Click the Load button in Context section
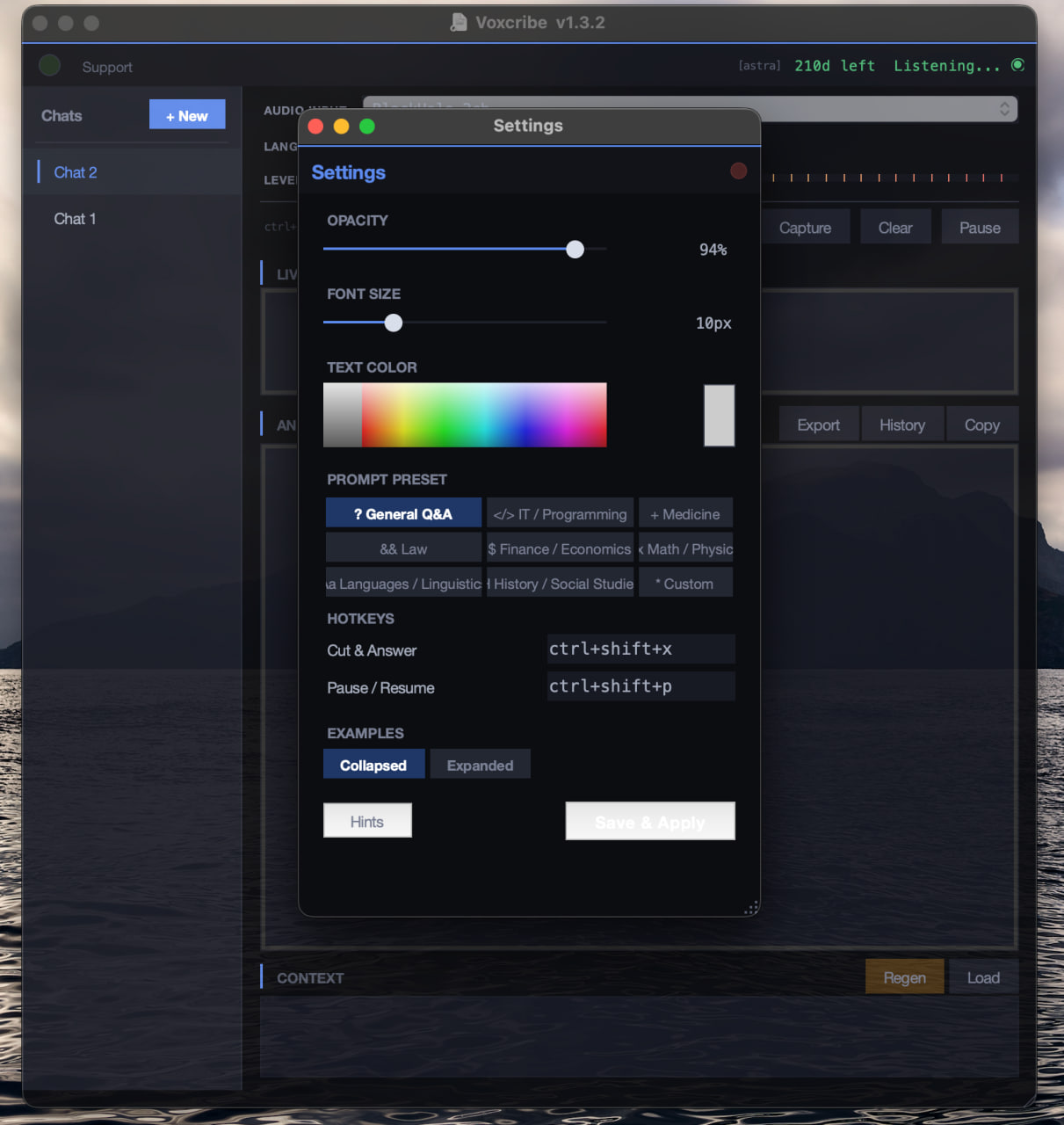The height and width of the screenshot is (1125, 1064). 983,977
